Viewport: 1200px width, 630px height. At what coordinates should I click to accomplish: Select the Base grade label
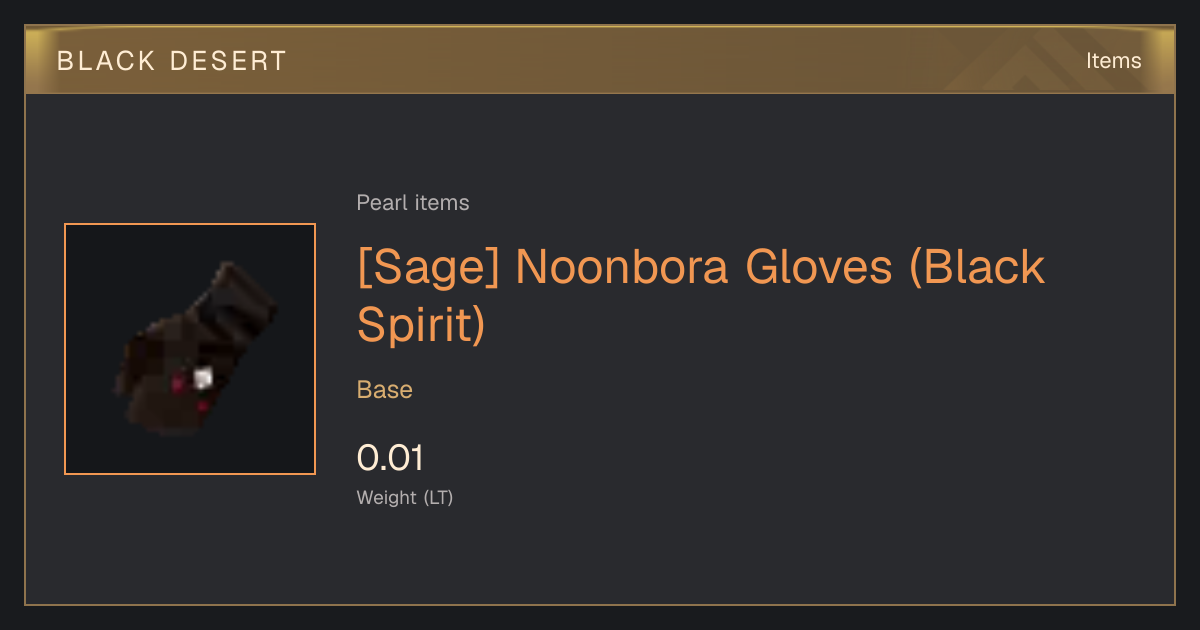click(x=385, y=390)
